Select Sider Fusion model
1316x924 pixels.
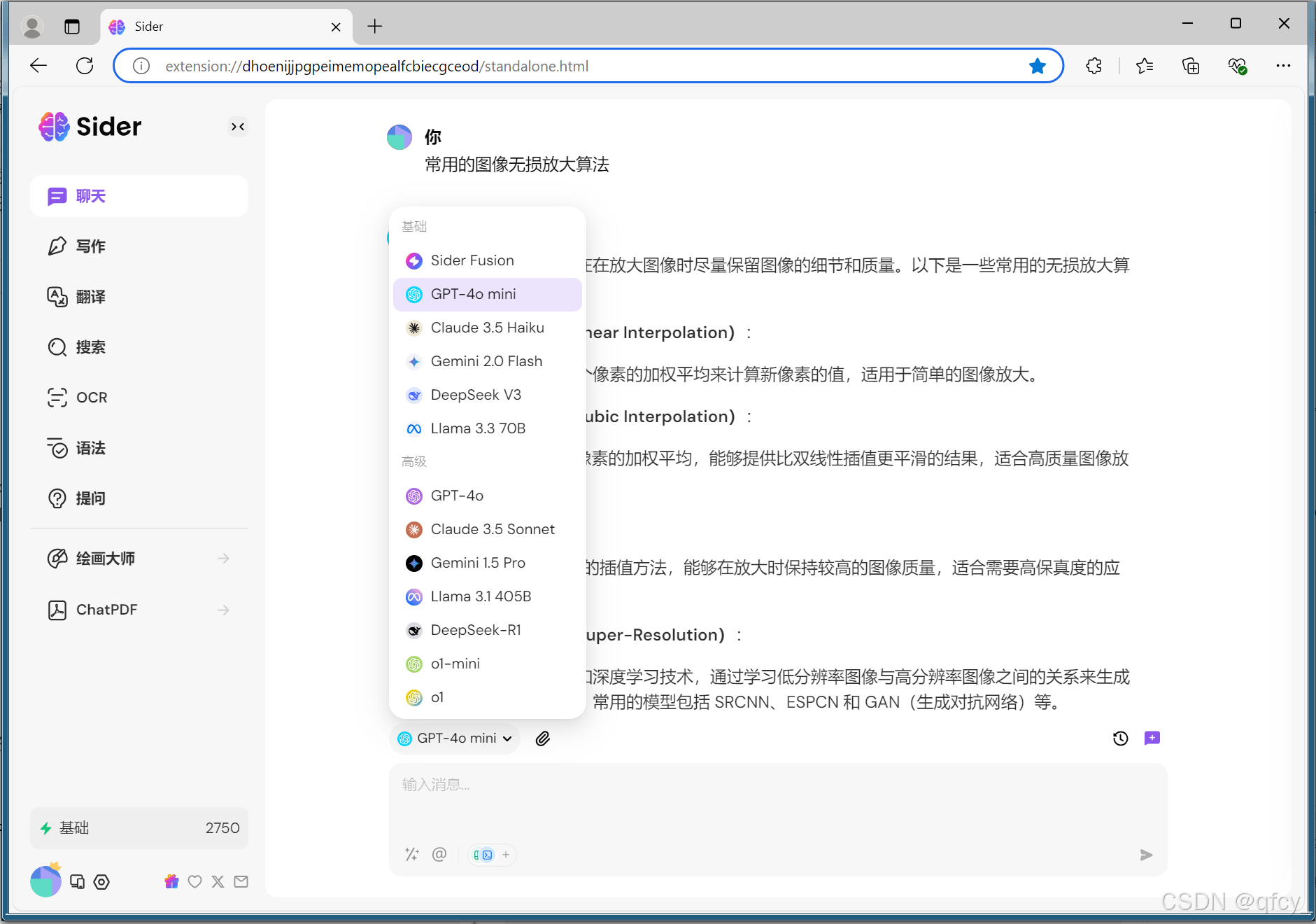tap(488, 260)
